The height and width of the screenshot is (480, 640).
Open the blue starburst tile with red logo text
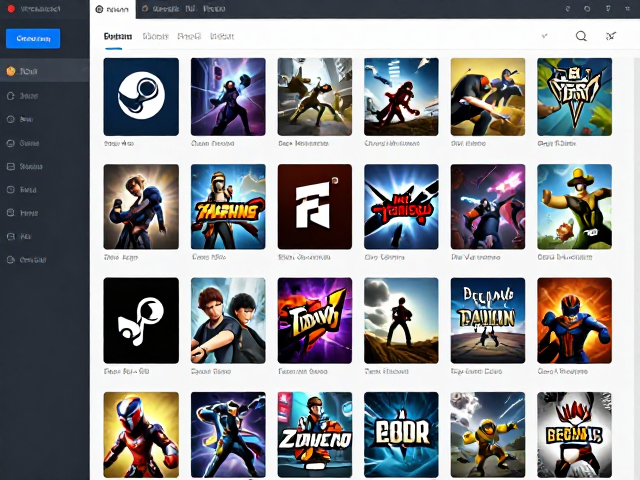click(x=401, y=207)
